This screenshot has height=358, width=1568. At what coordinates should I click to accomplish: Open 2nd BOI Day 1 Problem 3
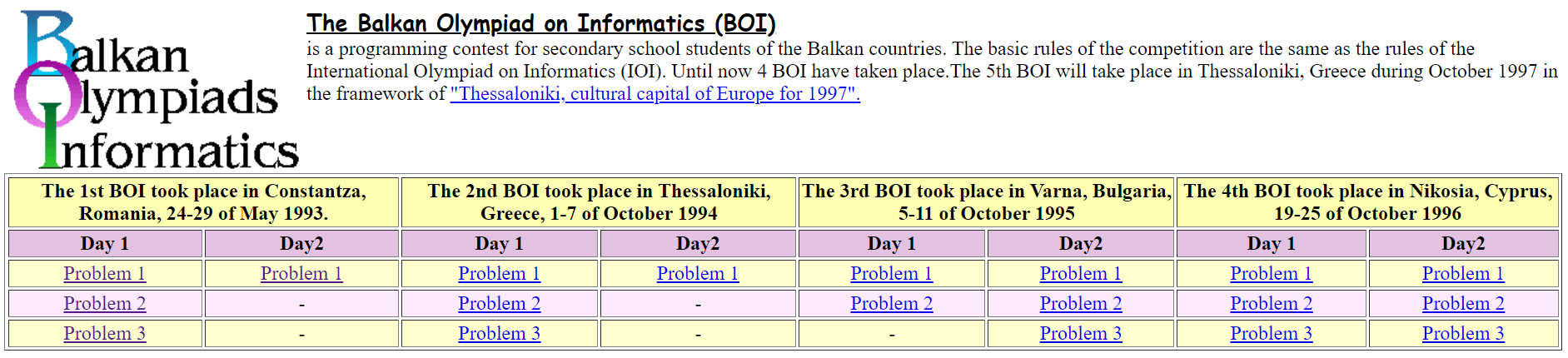point(499,334)
